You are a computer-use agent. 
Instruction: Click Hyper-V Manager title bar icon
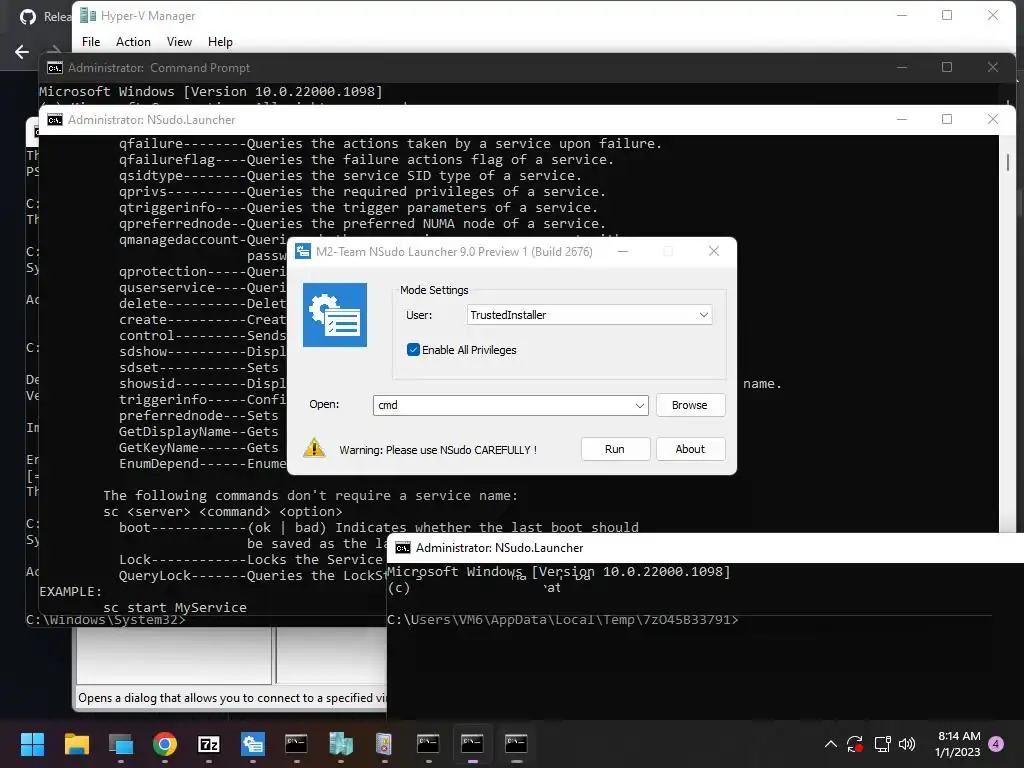click(x=88, y=16)
